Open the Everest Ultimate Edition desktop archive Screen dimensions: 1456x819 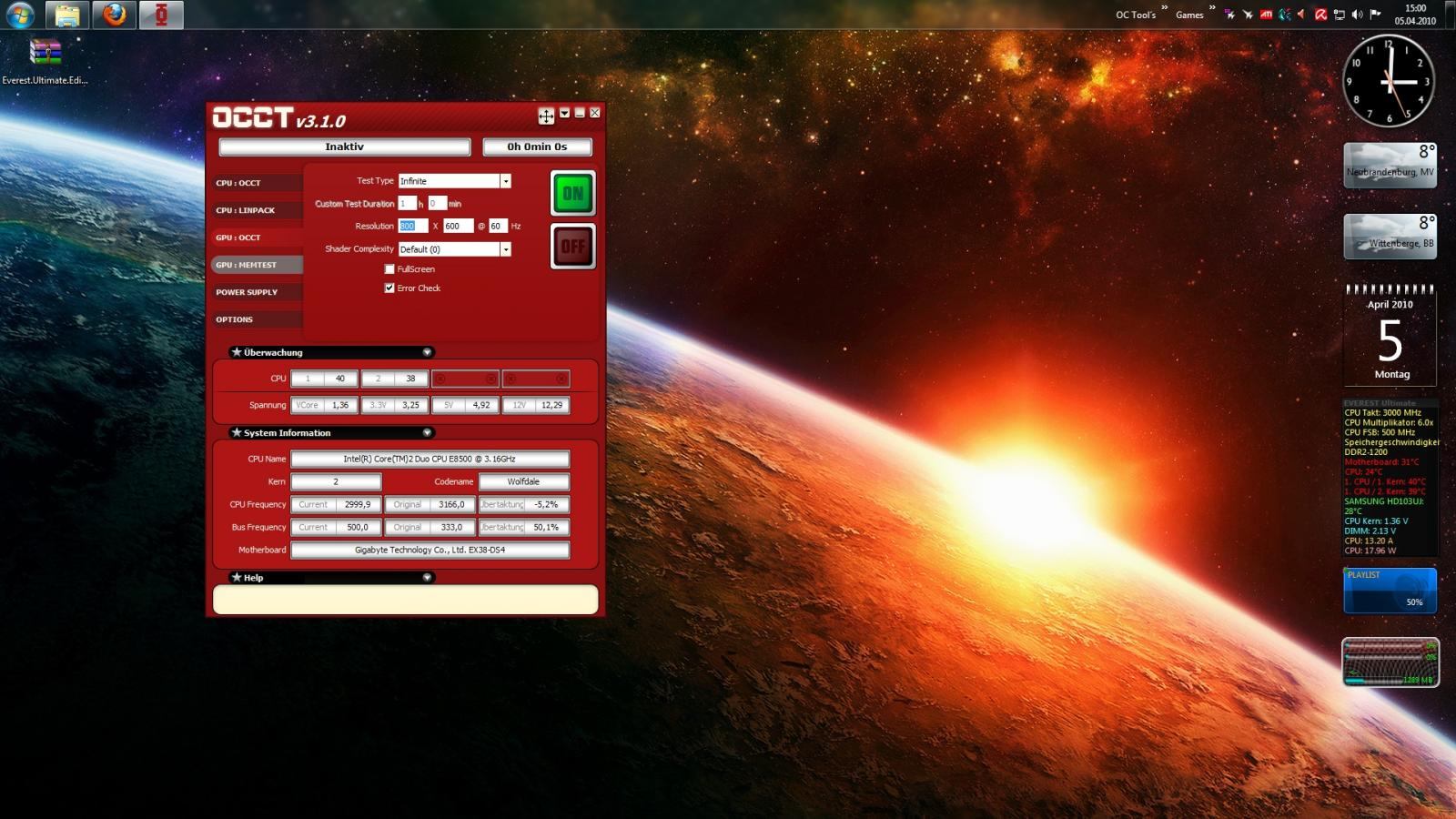[45, 62]
